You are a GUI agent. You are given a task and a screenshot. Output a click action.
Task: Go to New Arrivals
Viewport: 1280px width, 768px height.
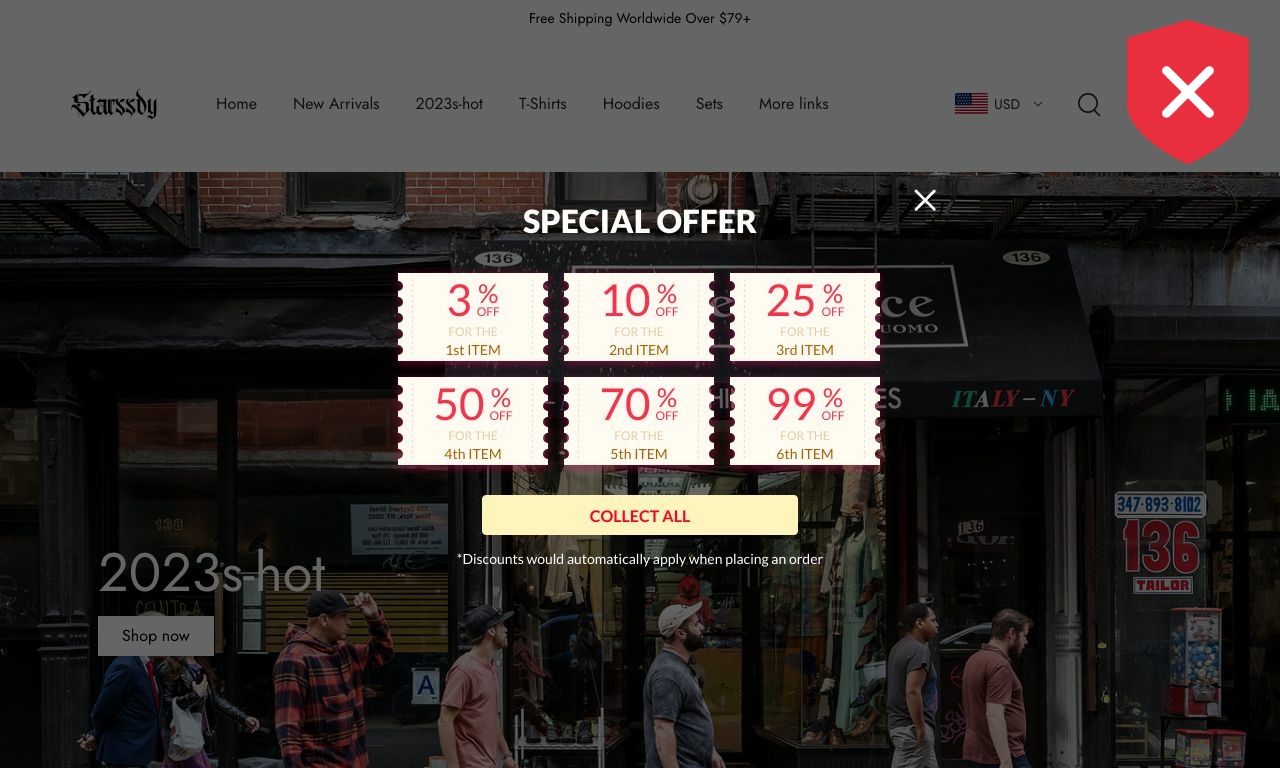pyautogui.click(x=336, y=104)
